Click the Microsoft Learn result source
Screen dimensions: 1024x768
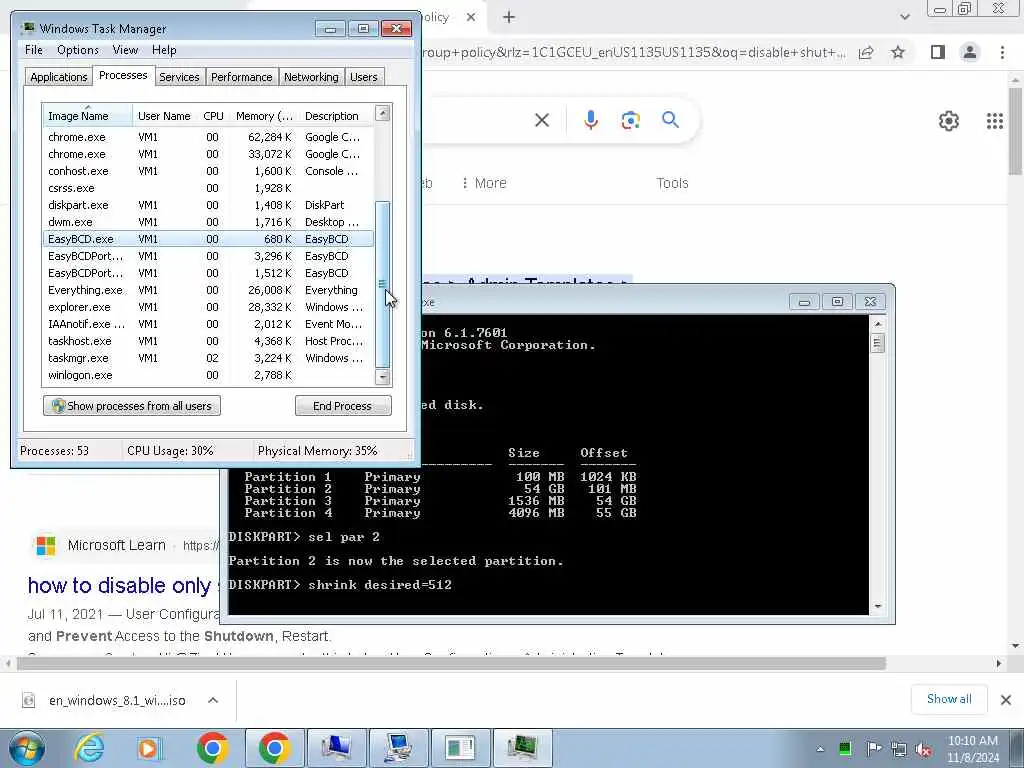click(116, 545)
